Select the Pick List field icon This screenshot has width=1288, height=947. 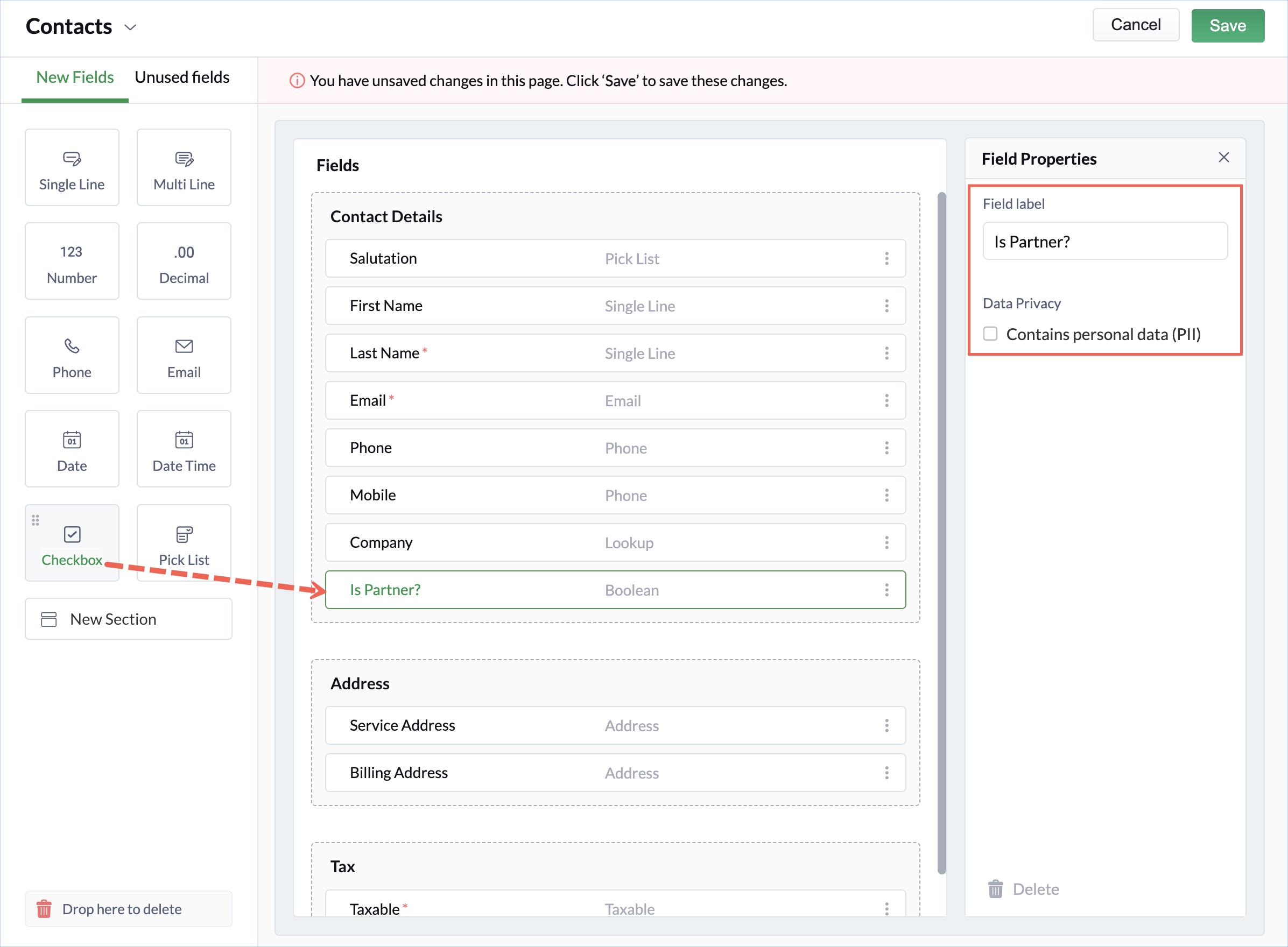(184, 534)
